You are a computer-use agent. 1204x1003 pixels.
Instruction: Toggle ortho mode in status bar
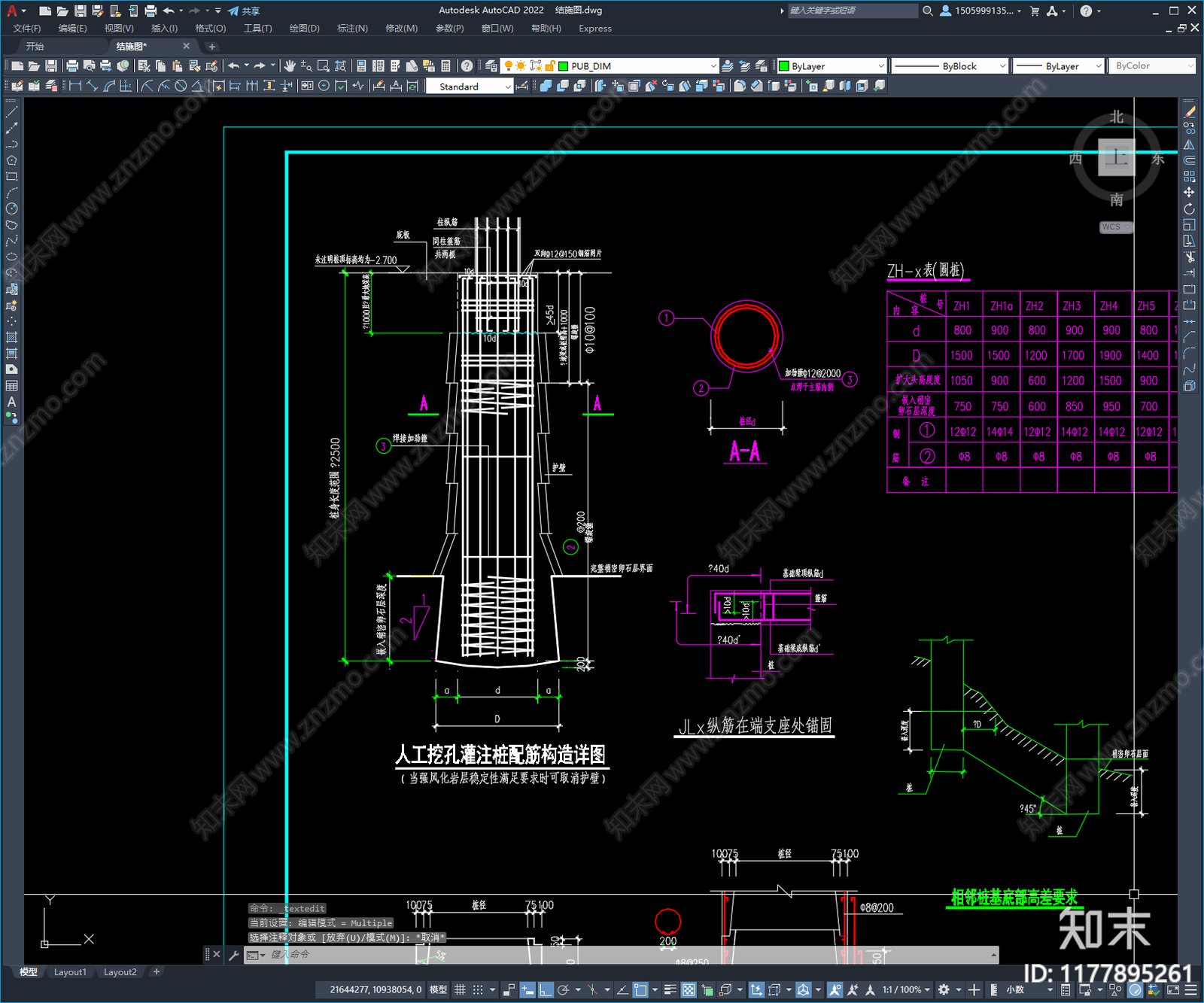click(x=546, y=989)
